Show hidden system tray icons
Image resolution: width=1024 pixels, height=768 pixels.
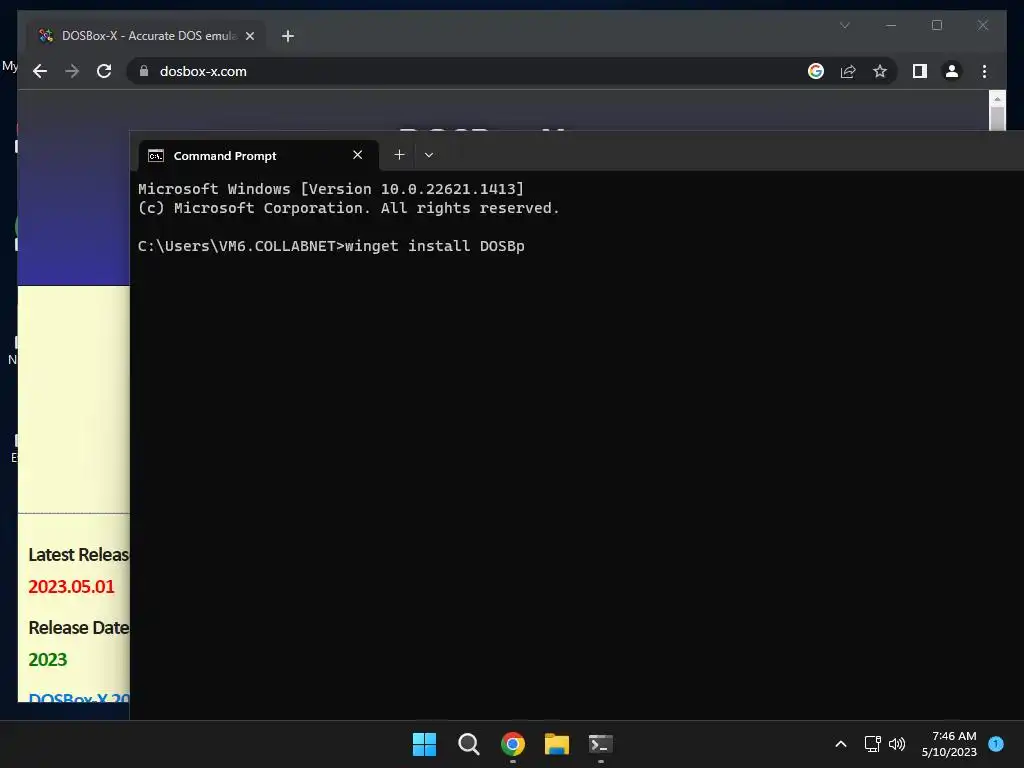840,744
